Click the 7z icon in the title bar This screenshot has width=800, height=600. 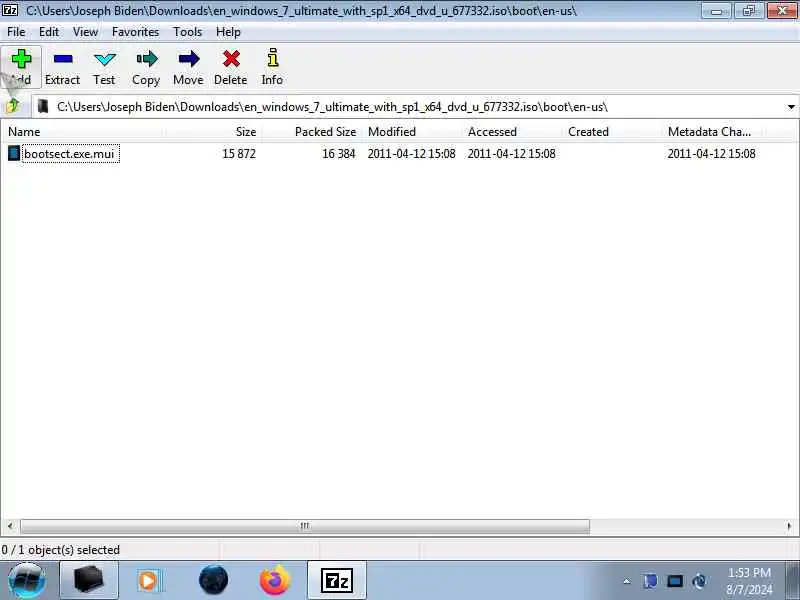coord(10,10)
